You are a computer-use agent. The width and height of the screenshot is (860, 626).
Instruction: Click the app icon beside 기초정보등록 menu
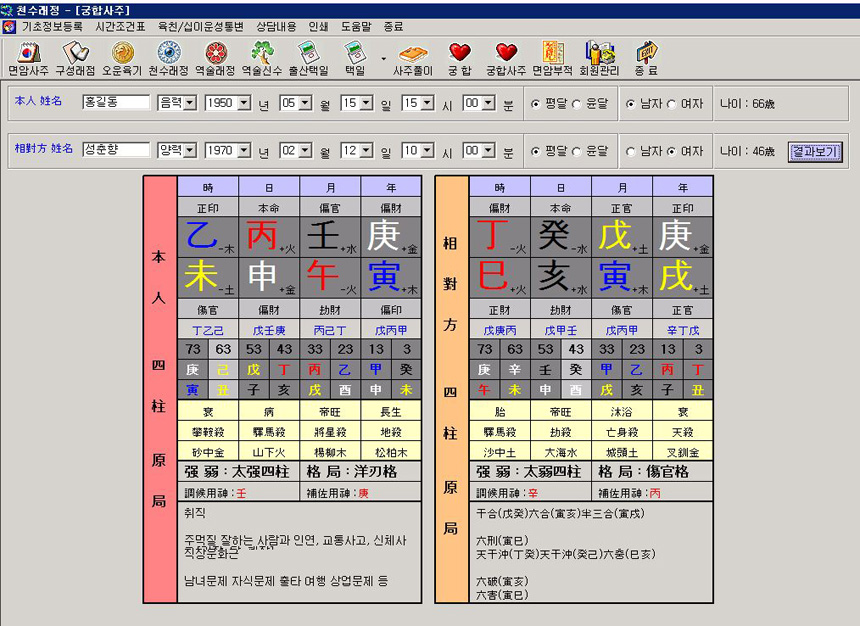[x=9, y=27]
